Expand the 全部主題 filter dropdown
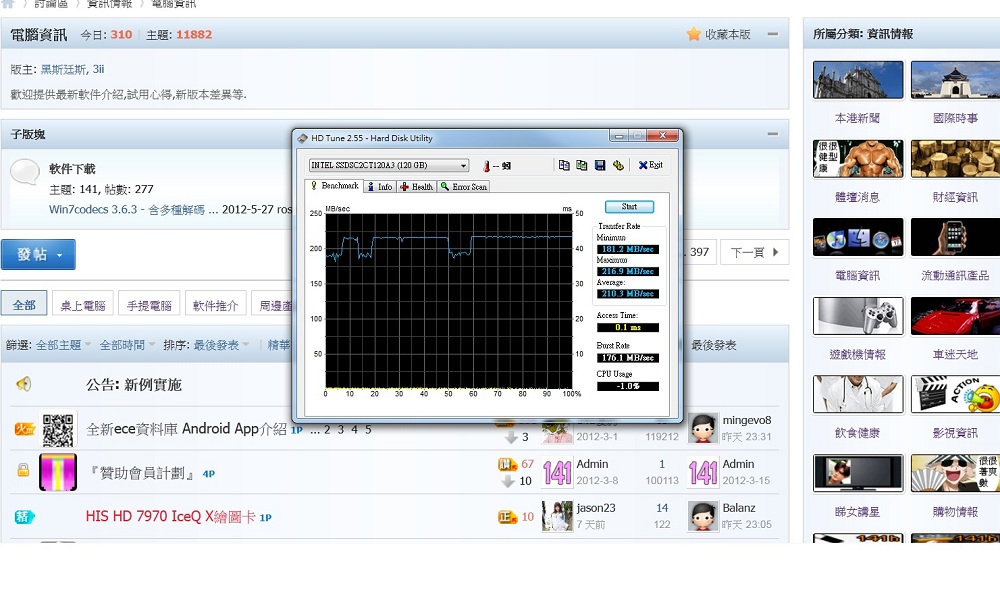The image size is (1000, 607). pos(63,345)
